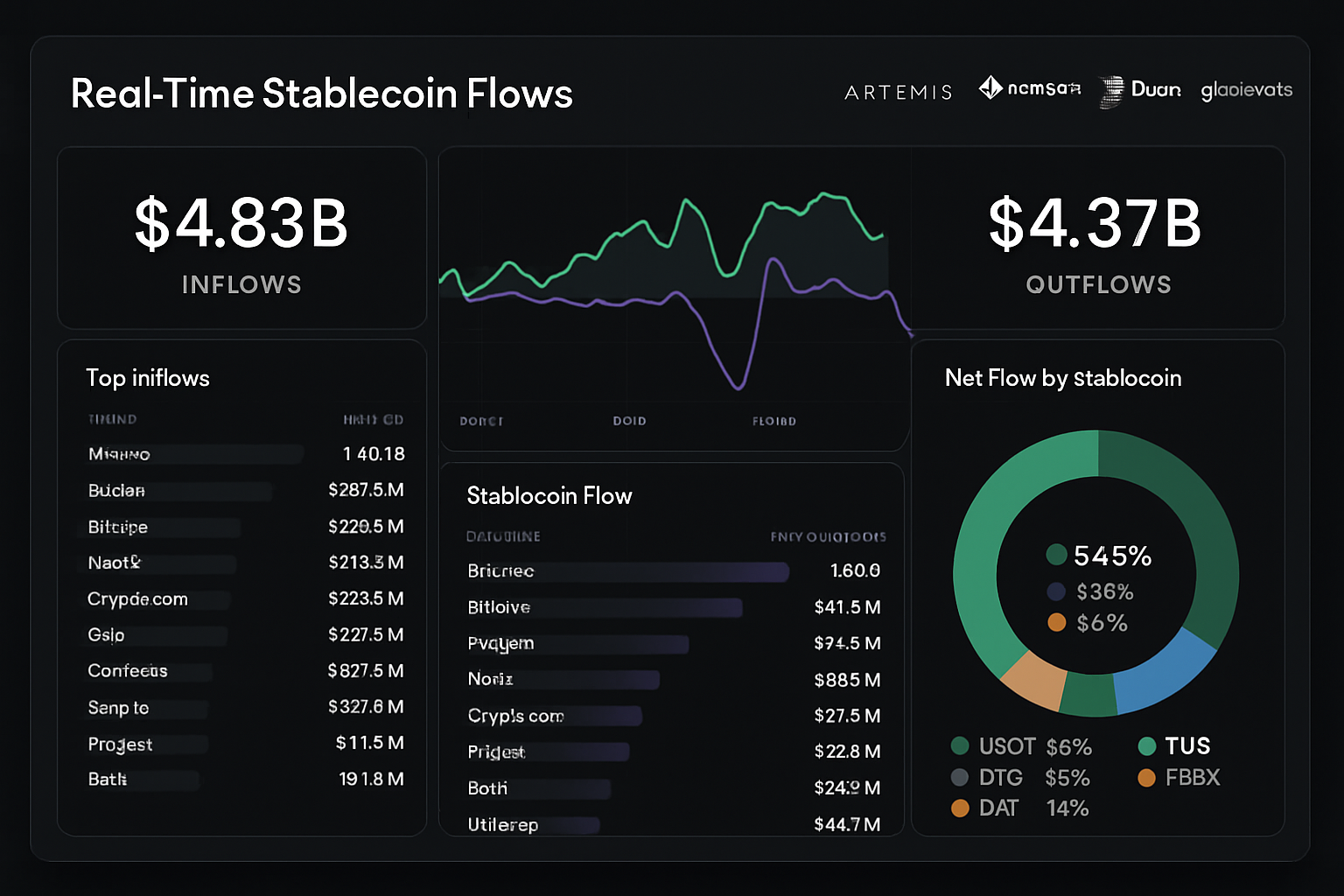
Task: Click the green TUS legend dot
Action: pos(1147,745)
